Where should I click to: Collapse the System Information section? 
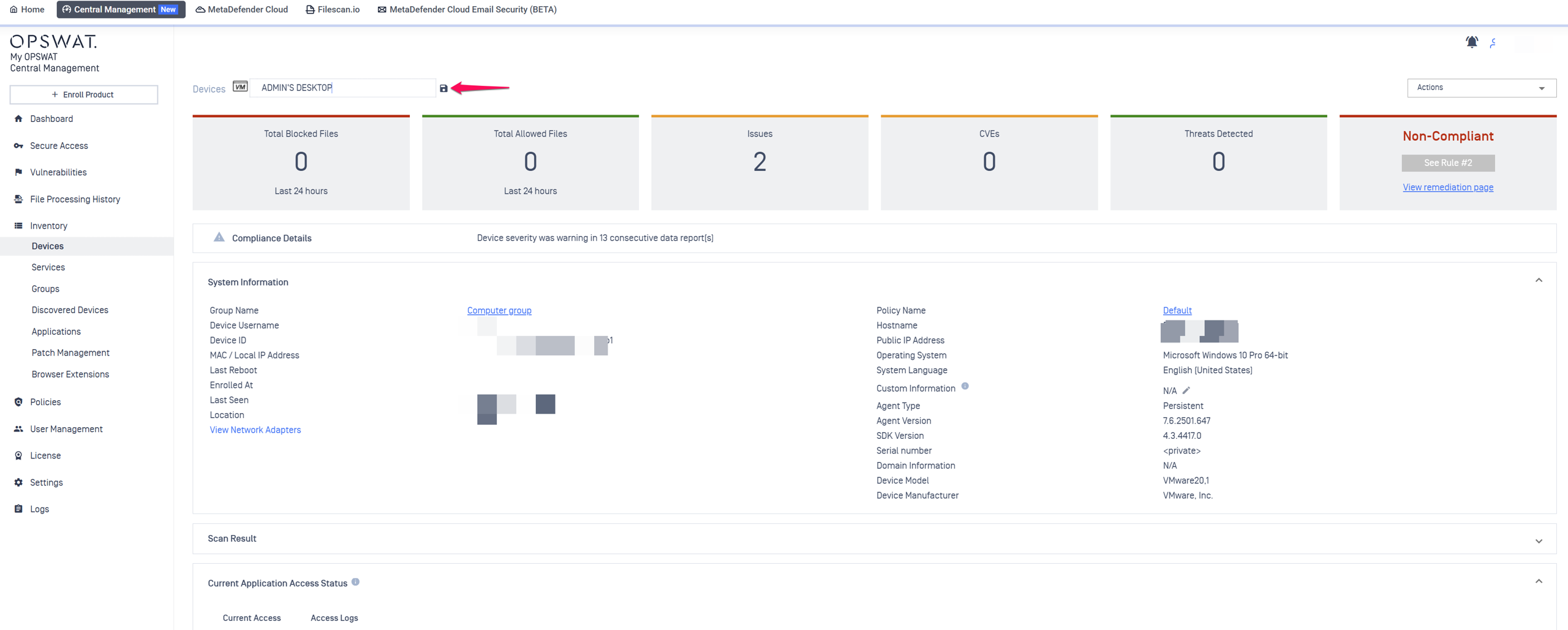1538,281
